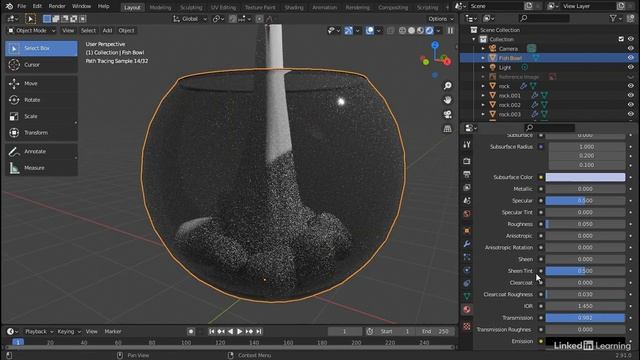Open the Object Data properties tab
This screenshot has width=640, height=360.
coord(467,296)
